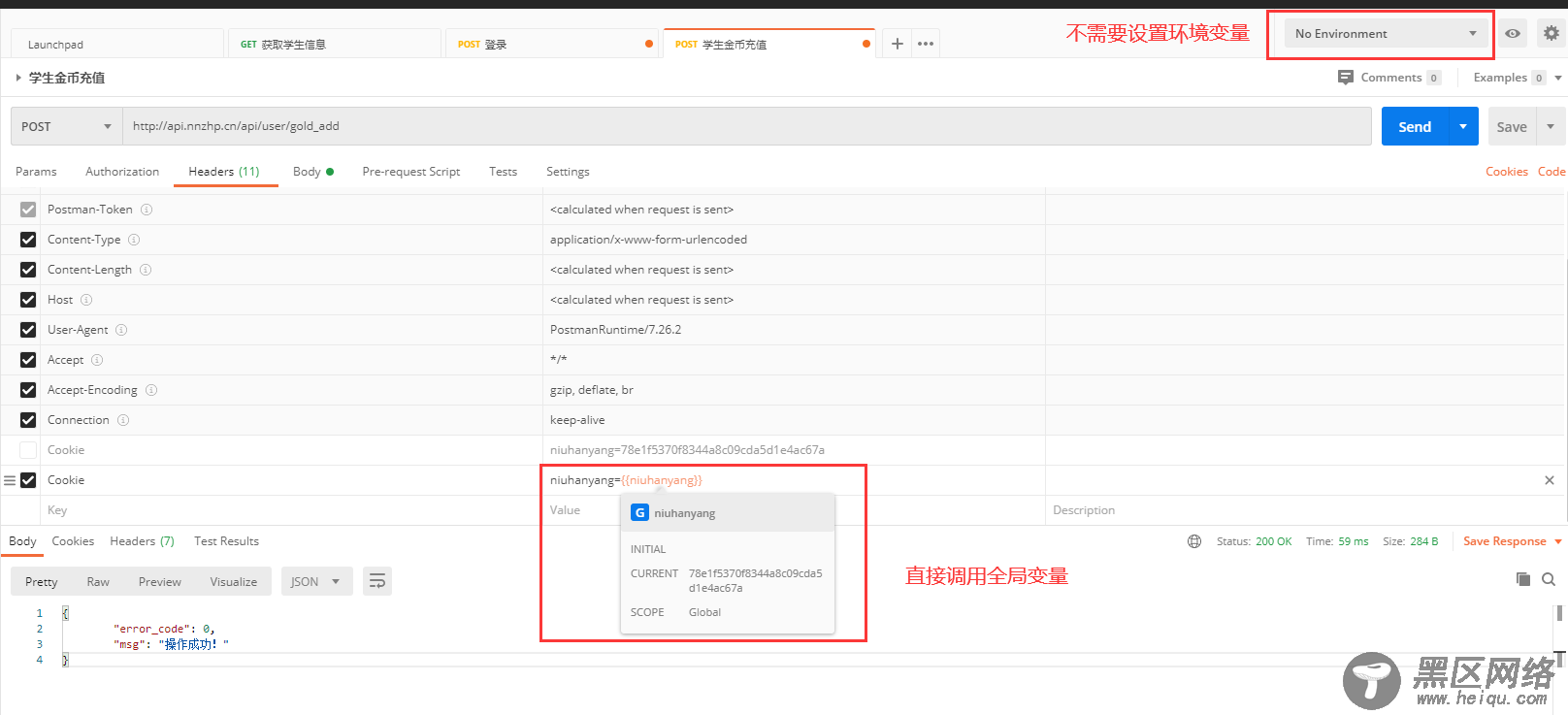Switch response view to Preview

tap(160, 581)
